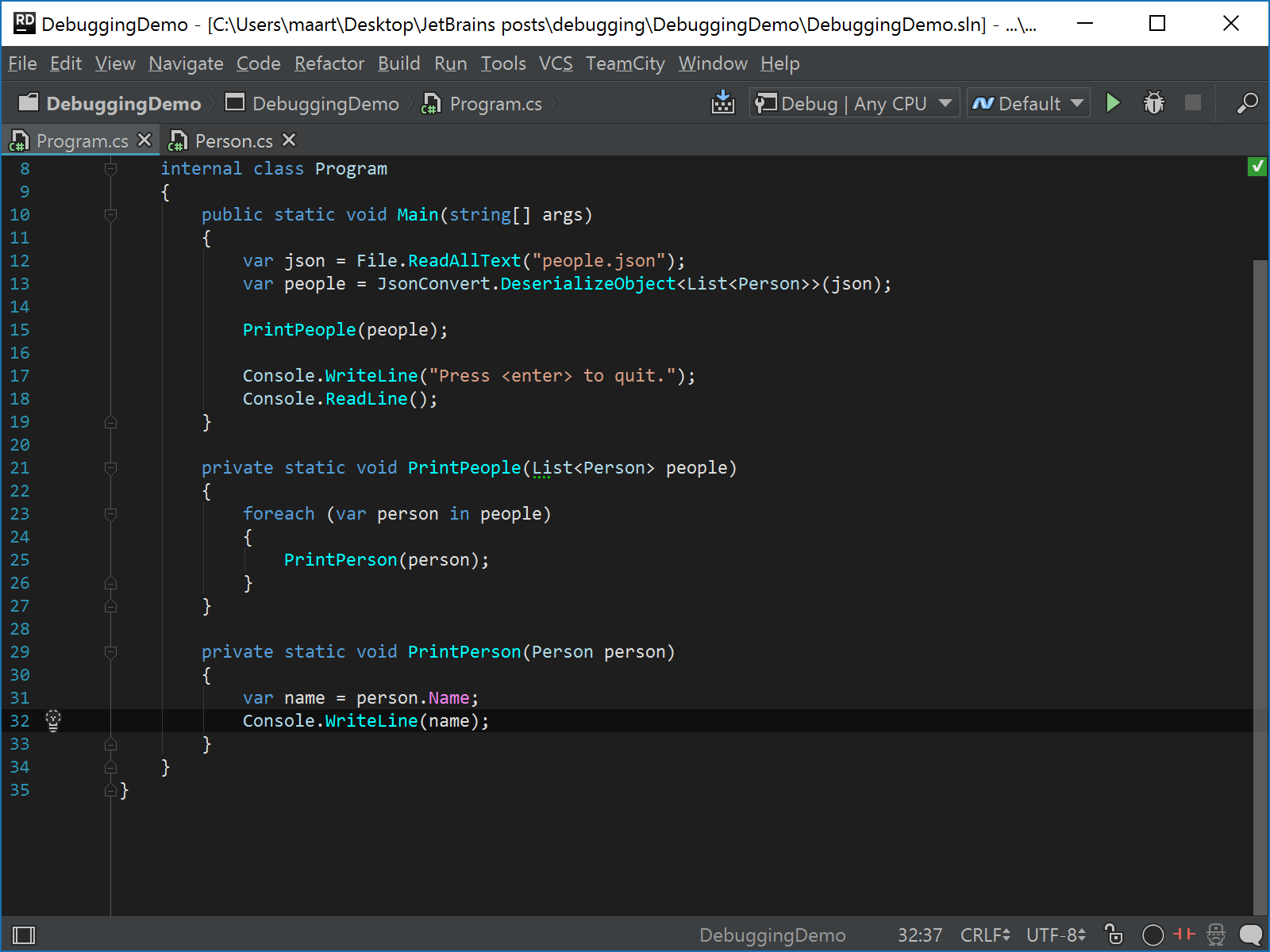
Task: Open the Help menu
Action: point(780,63)
